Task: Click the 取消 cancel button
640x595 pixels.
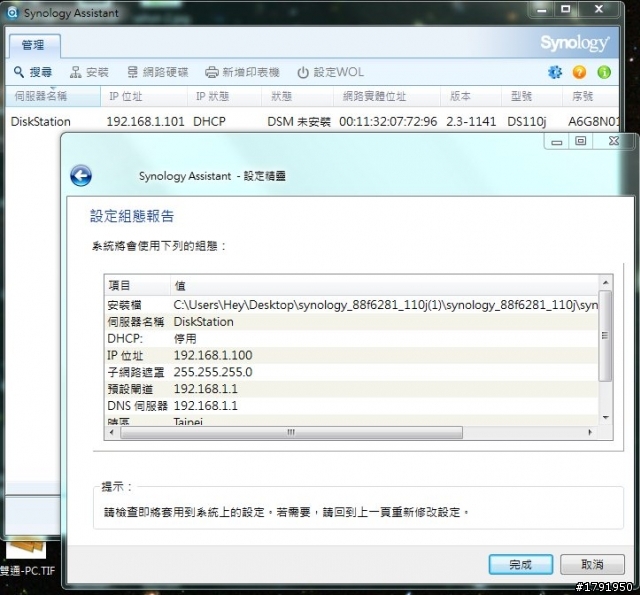Action: tap(592, 564)
